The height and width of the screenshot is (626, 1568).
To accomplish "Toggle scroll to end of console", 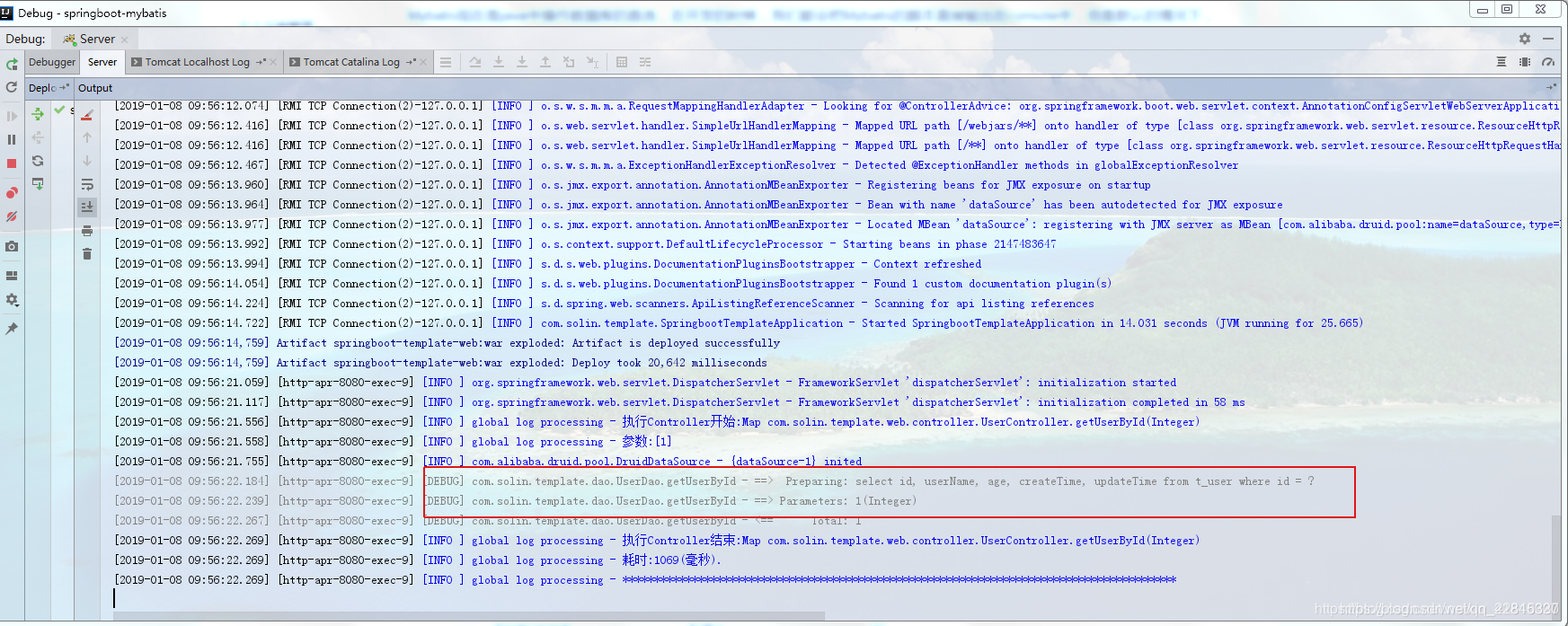I will [87, 207].
